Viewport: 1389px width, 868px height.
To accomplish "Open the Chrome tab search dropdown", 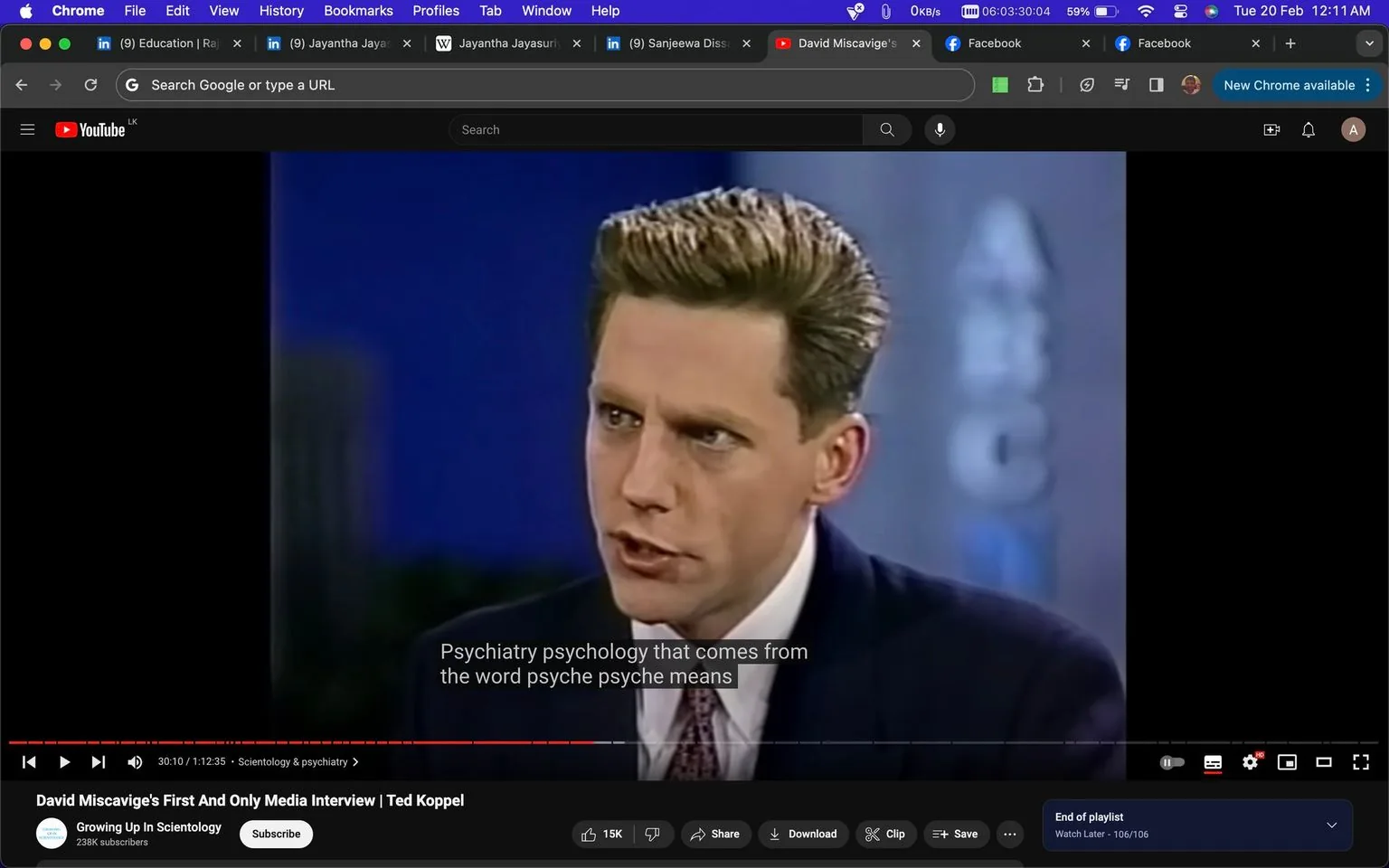I will 1368,42.
